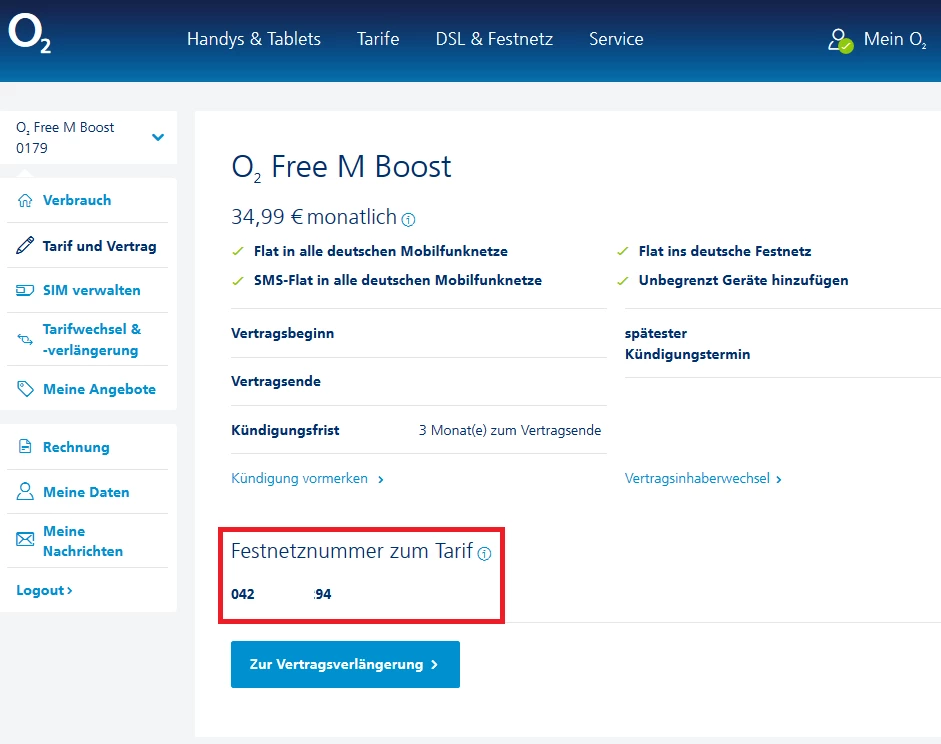Click the pencil icon for Tarif und Vertrag
Image resolution: width=941 pixels, height=744 pixels.
25,245
